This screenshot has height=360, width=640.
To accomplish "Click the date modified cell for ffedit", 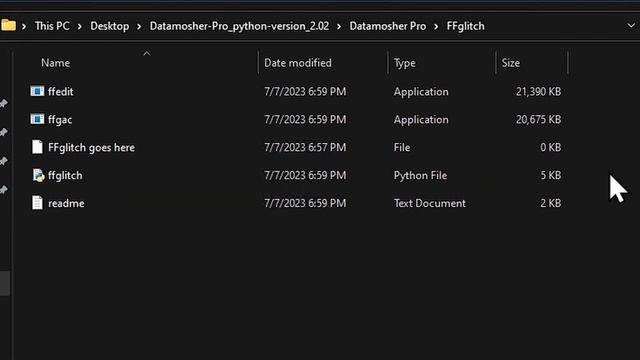I will pyautogui.click(x=305, y=91).
